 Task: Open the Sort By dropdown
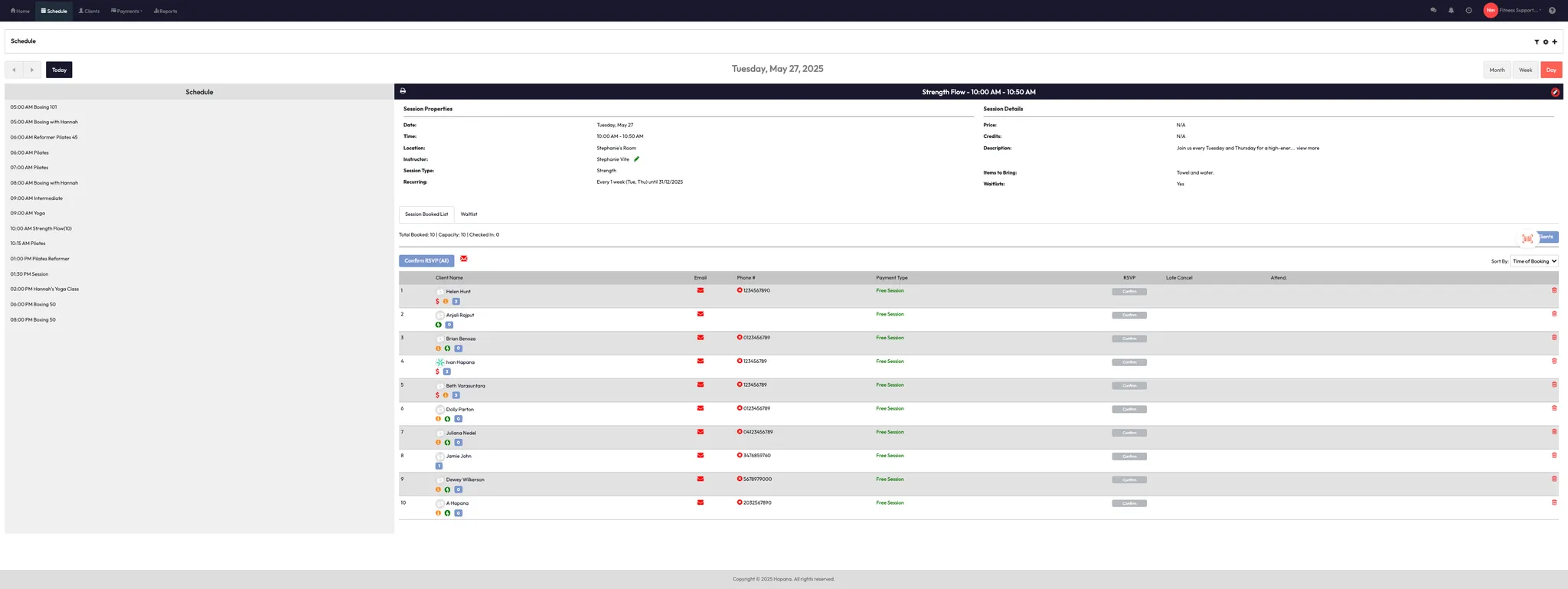1534,261
